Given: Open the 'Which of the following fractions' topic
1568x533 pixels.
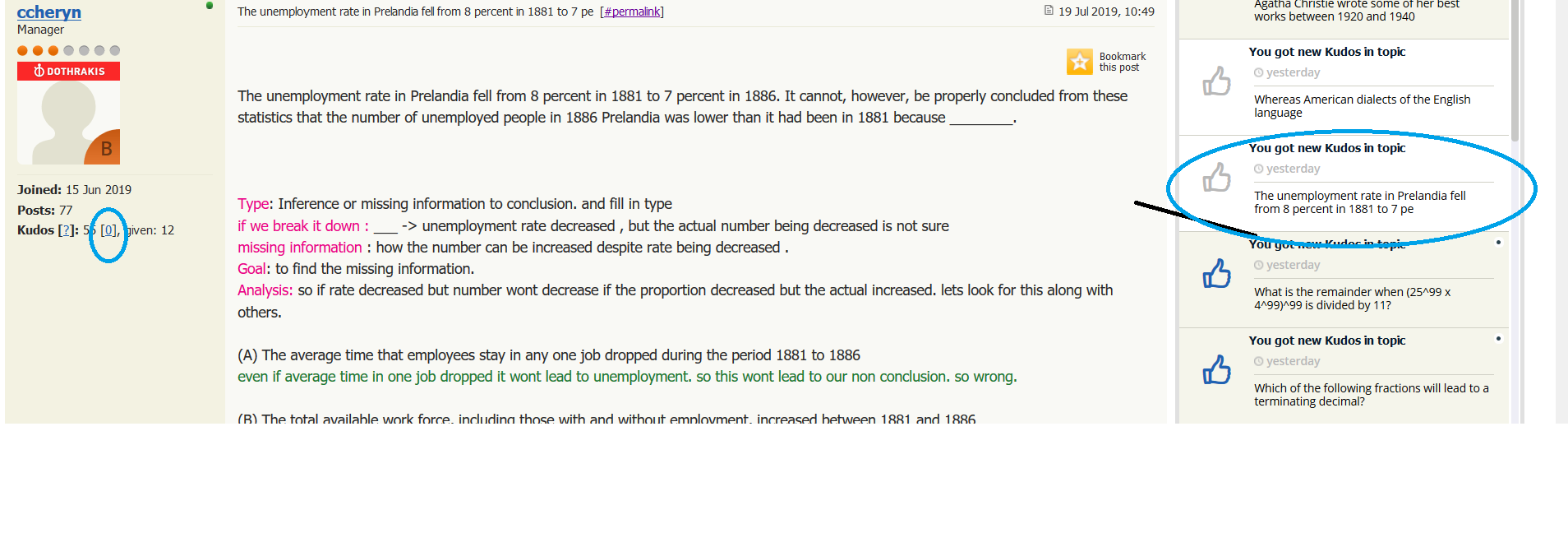Looking at the screenshot, I should tap(1371, 395).
